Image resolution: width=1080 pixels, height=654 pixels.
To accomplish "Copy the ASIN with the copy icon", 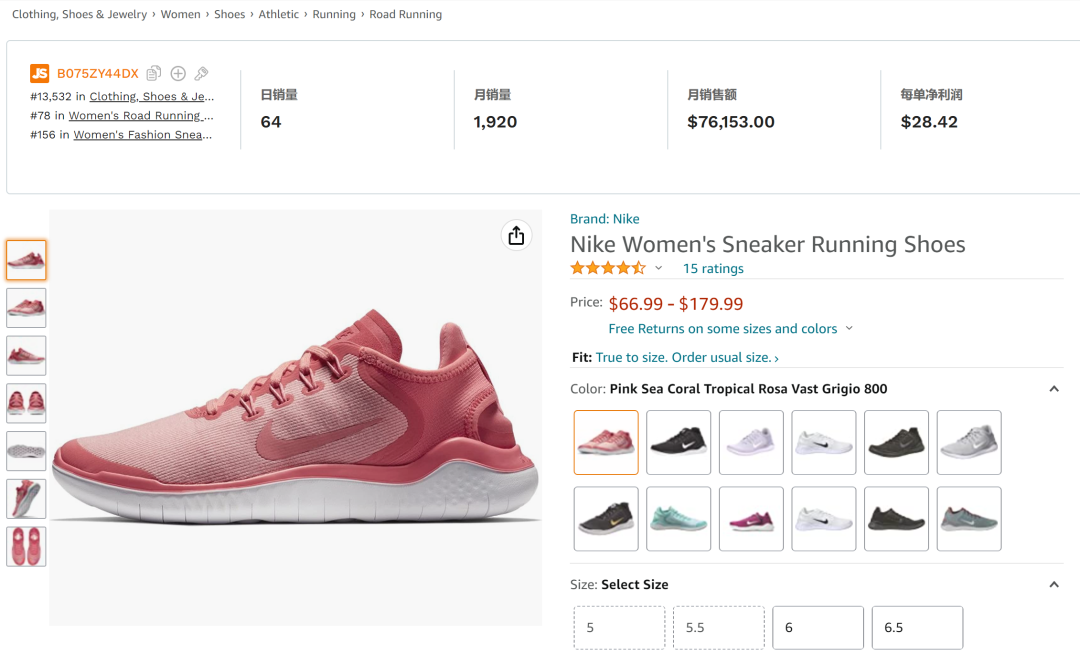I will 154,73.
